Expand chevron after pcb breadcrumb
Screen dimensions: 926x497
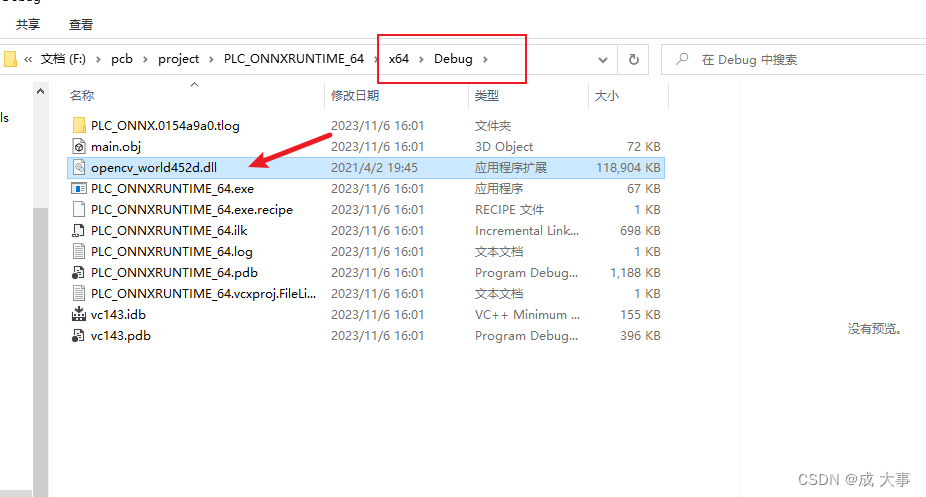(x=145, y=60)
